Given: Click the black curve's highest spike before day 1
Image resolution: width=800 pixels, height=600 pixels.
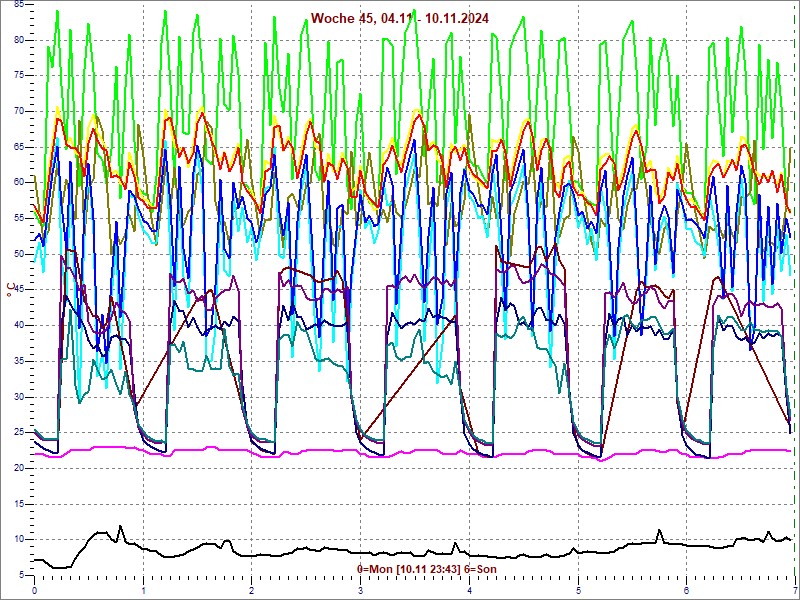Looking at the screenshot, I should [121, 527].
